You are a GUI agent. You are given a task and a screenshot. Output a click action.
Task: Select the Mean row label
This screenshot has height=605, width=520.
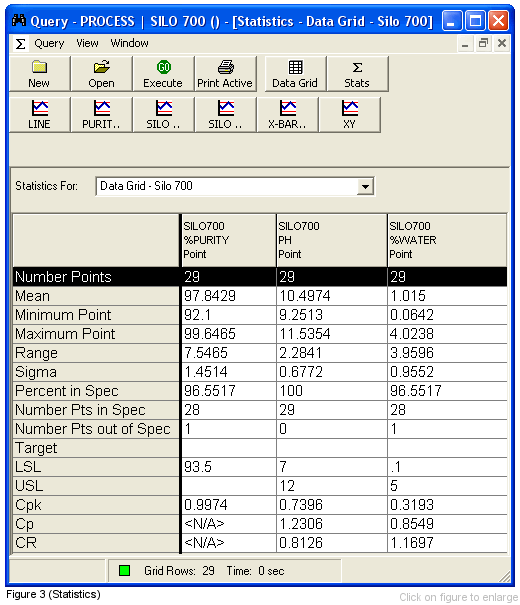coord(96,296)
